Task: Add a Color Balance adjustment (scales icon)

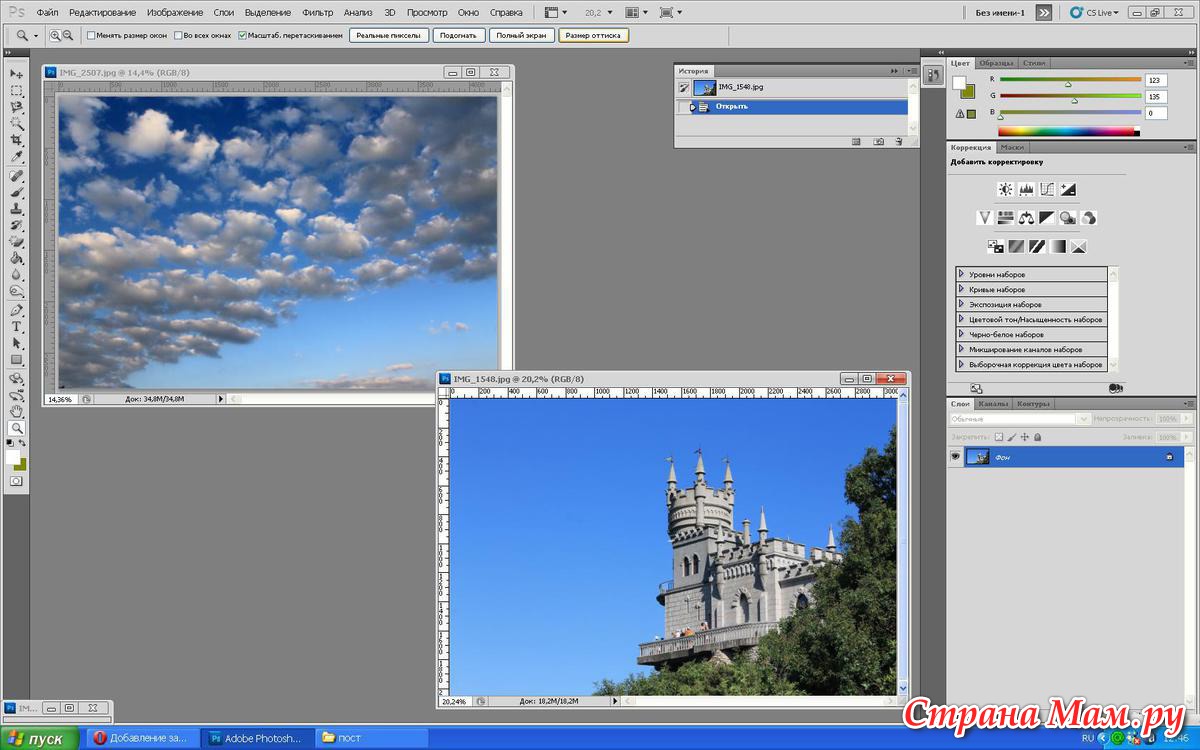Action: 1026,217
